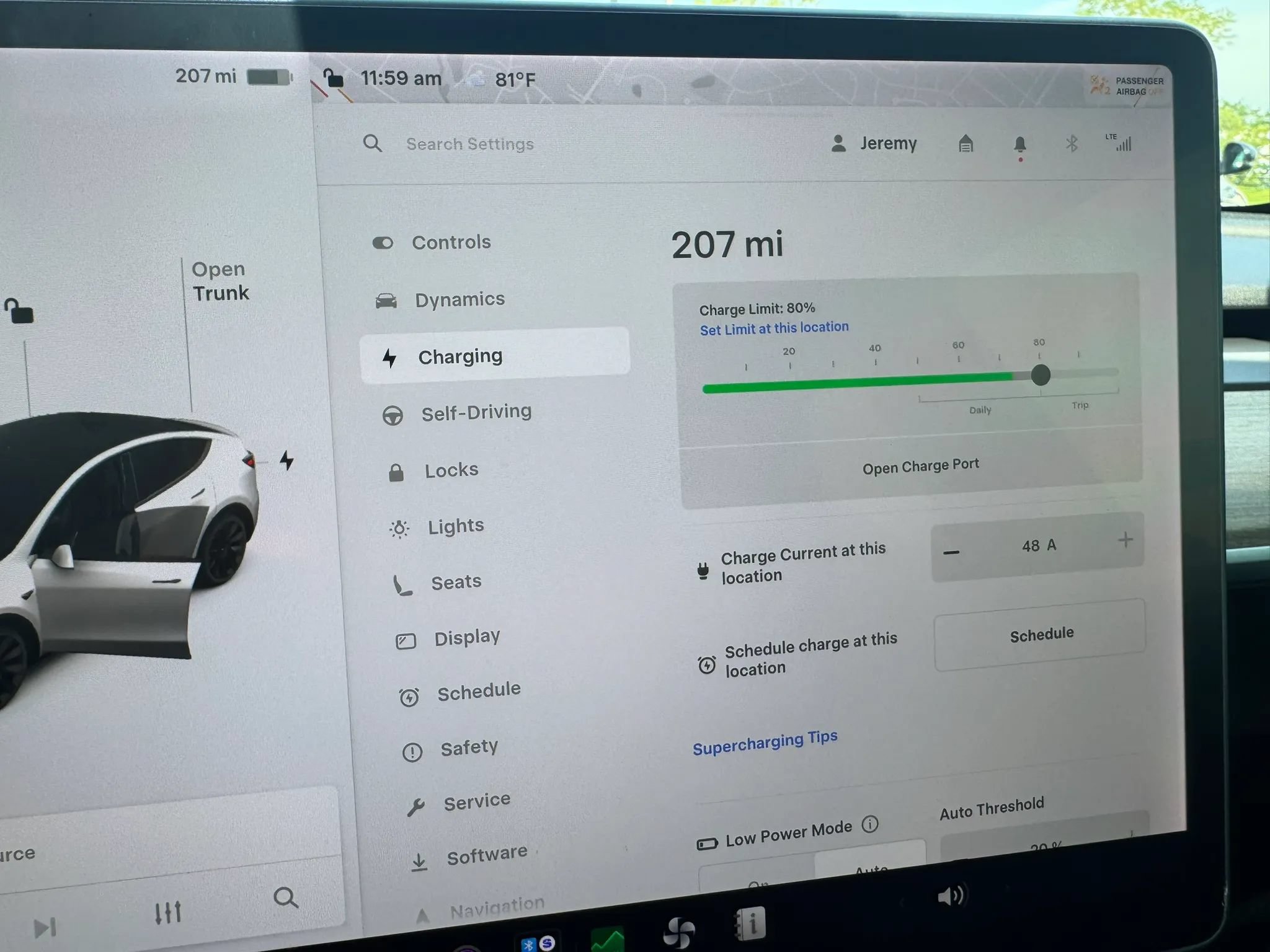Go to Safety settings
The width and height of the screenshot is (1270, 952).
[469, 748]
